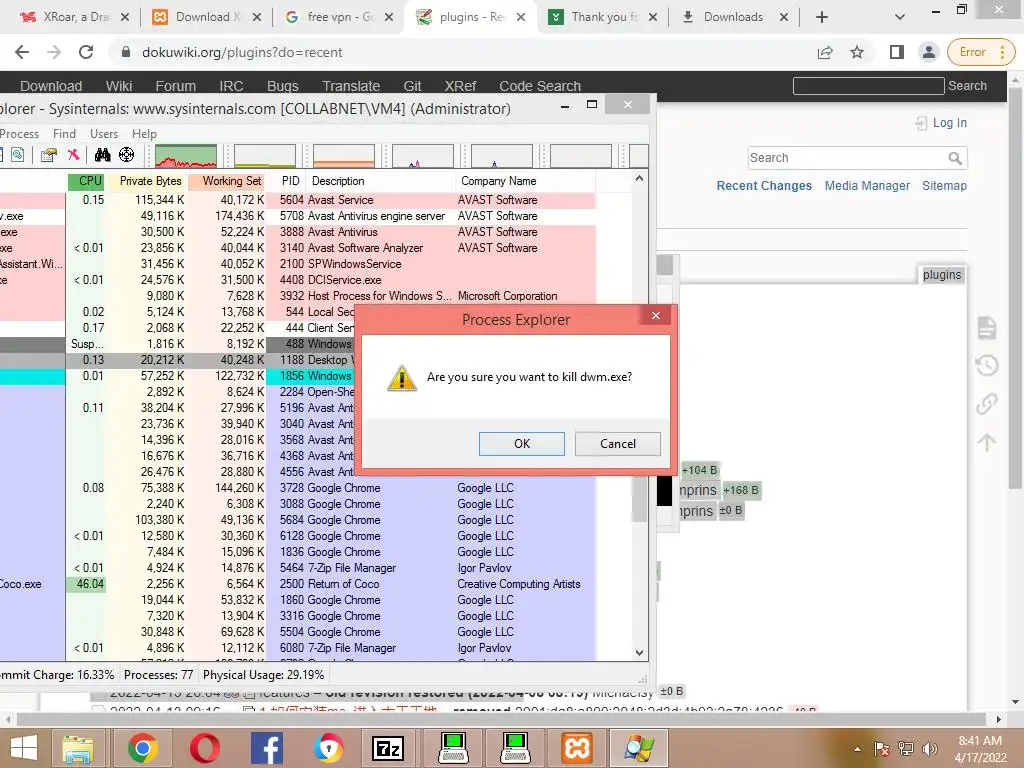Click the browser back arrow
The height and width of the screenshot is (768, 1024).
point(22,52)
